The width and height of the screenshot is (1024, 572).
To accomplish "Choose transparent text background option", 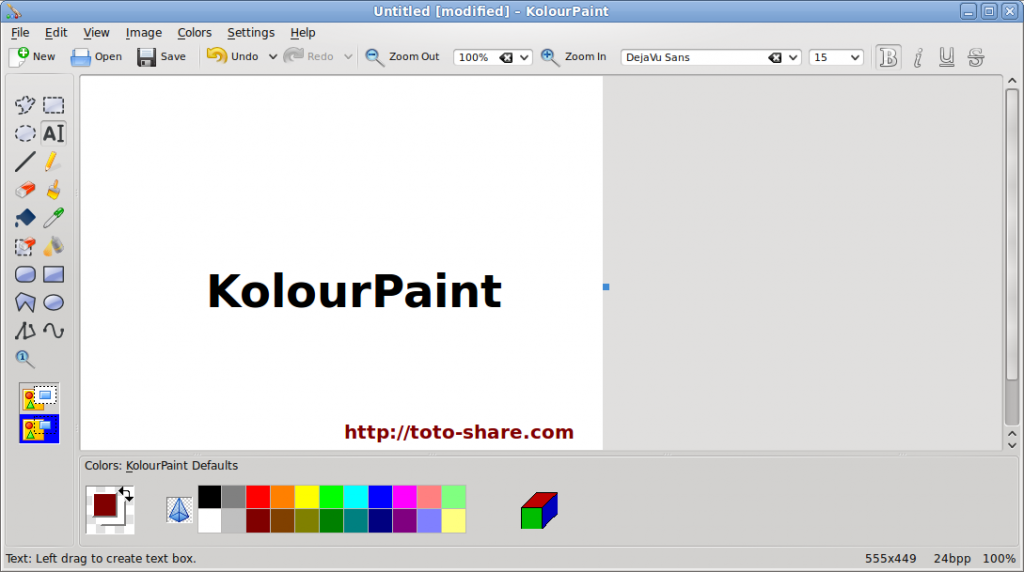I will [x=39, y=428].
